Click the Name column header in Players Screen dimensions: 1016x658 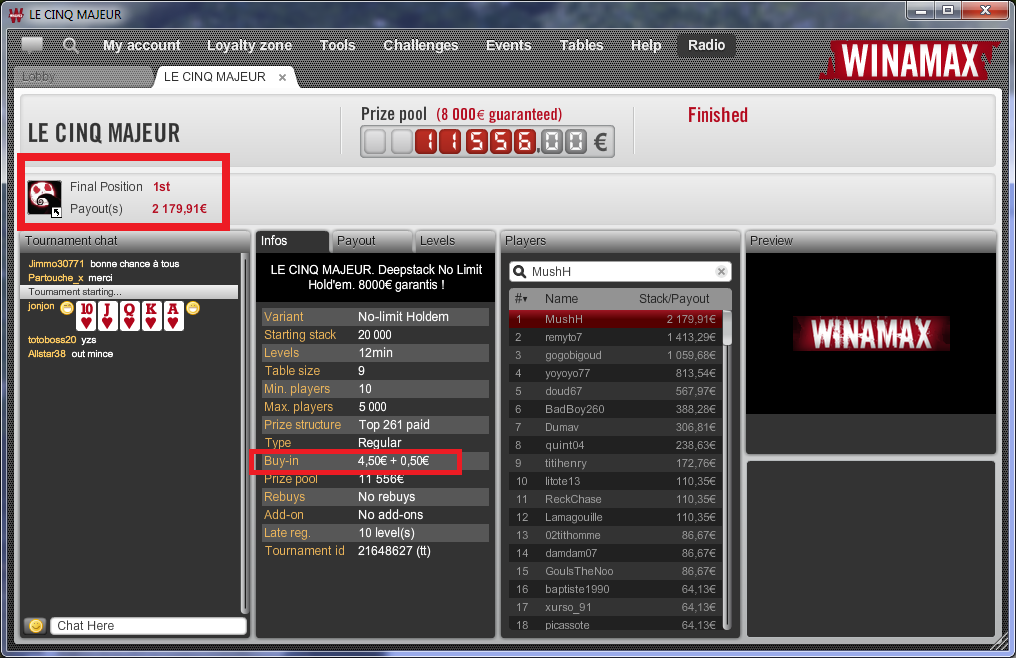(x=561, y=299)
